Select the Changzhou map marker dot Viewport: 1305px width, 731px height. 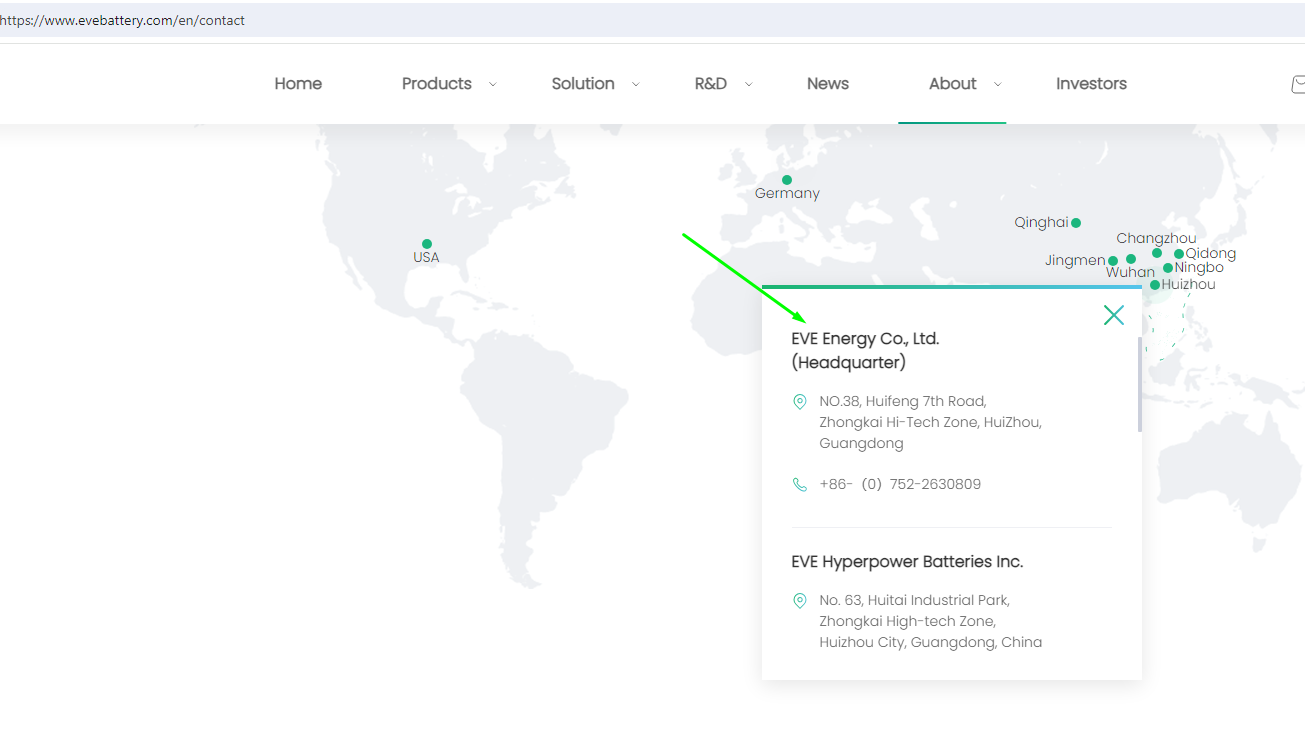click(x=1157, y=253)
